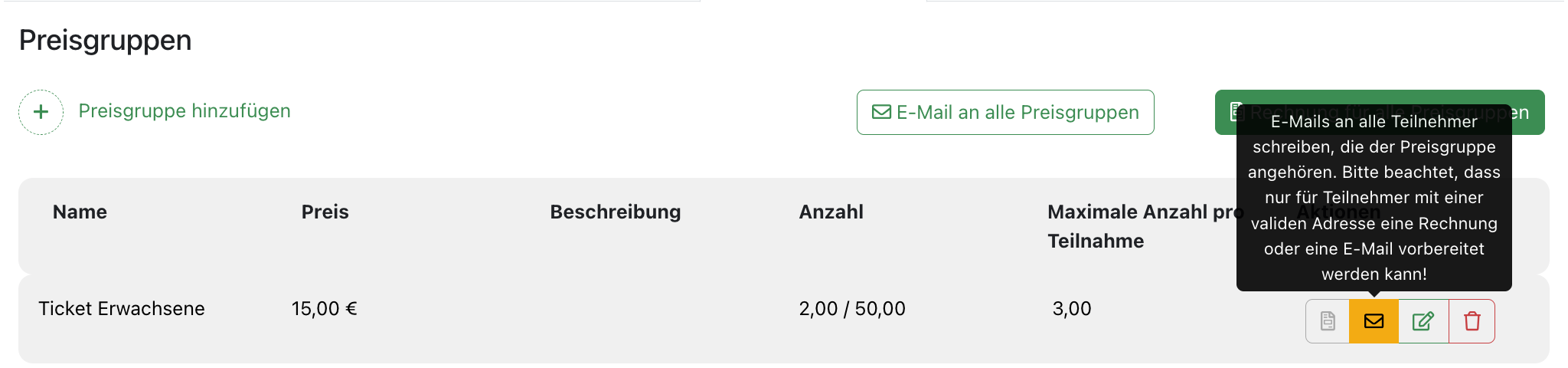Delete Ticket Erwachsene using the trash icon
1568x368 pixels.
click(1472, 321)
